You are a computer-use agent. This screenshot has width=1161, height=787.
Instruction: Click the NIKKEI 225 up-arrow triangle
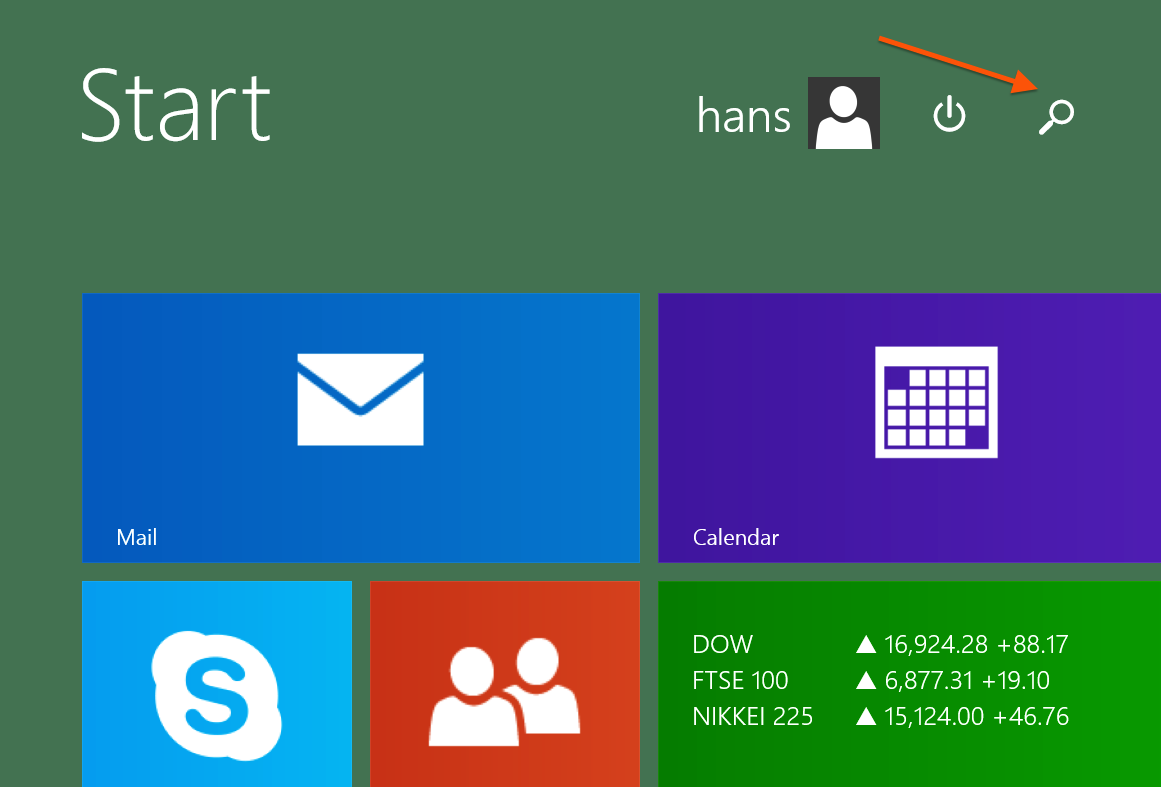pos(866,717)
